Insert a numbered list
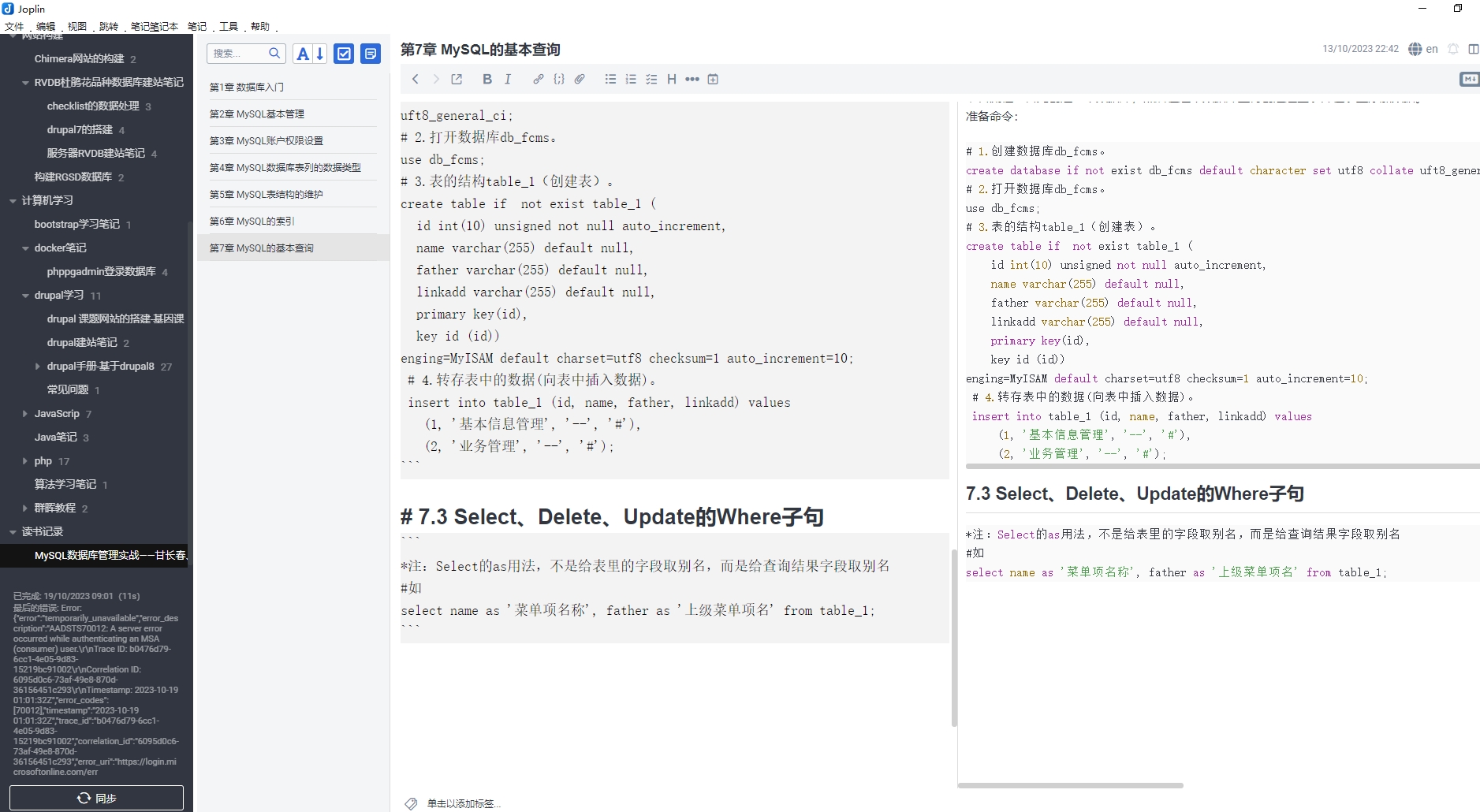The image size is (1480, 812). pyautogui.click(x=631, y=79)
